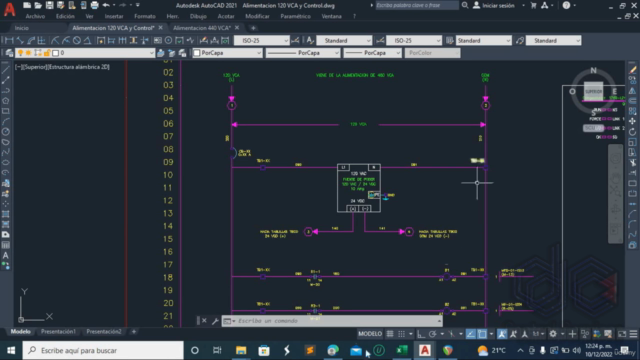This screenshot has width=640, height=360.
Task: Click the color swatch in PorCapa color box
Action: 197,53
